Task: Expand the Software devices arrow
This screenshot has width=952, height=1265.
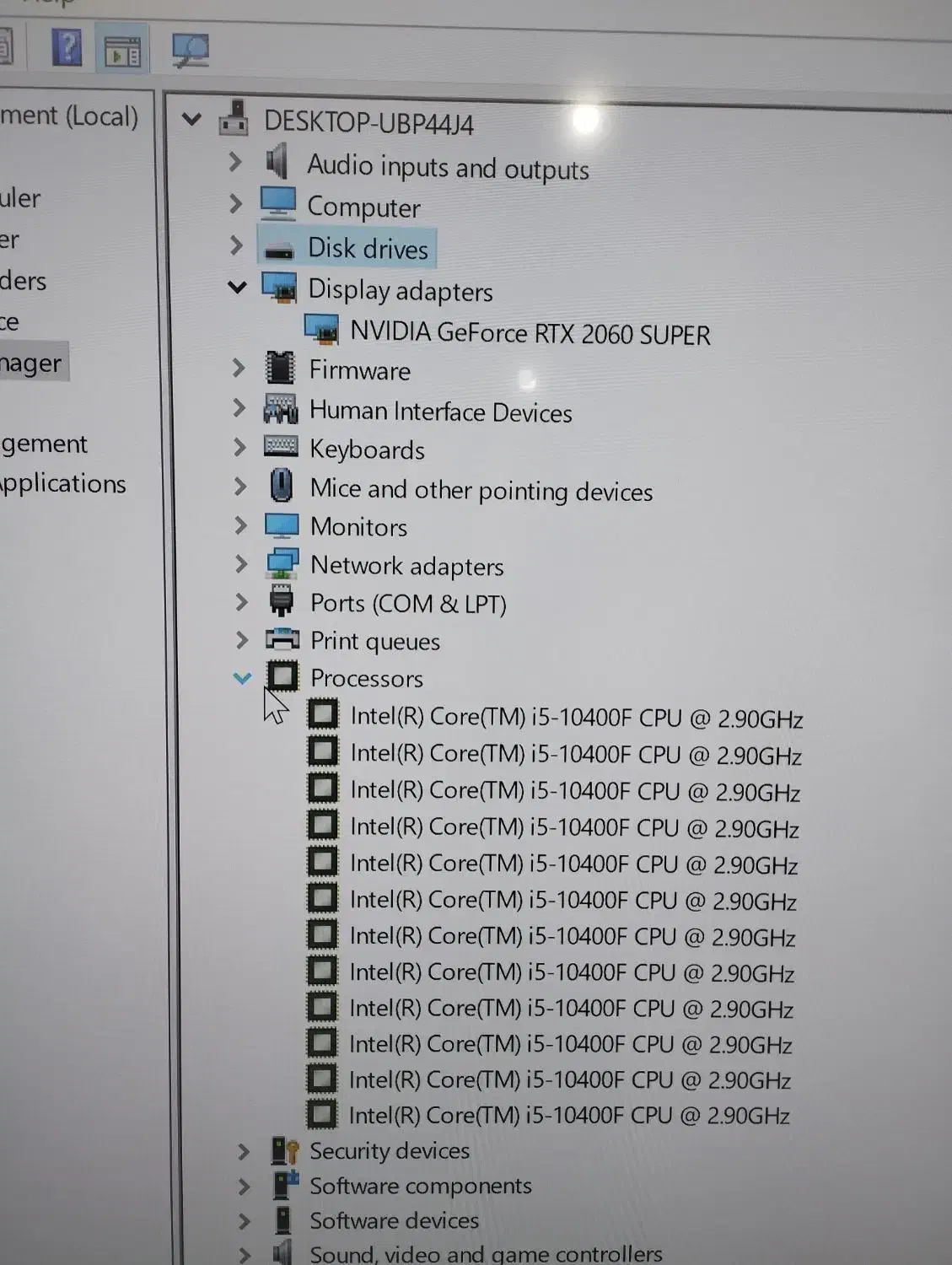Action: [244, 1221]
